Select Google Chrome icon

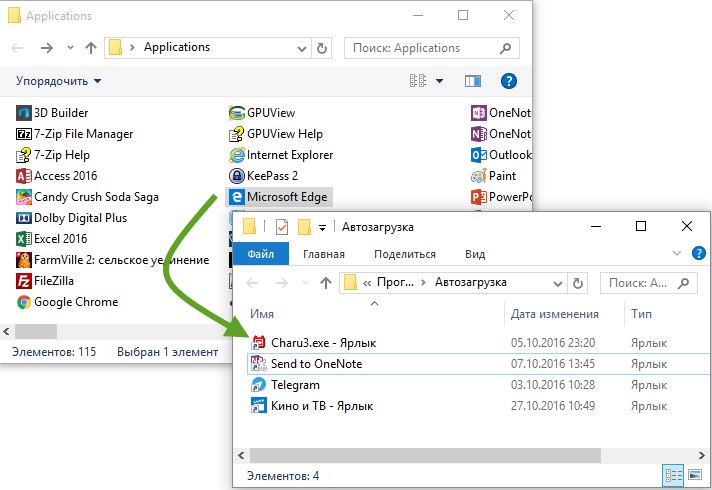[x=24, y=302]
